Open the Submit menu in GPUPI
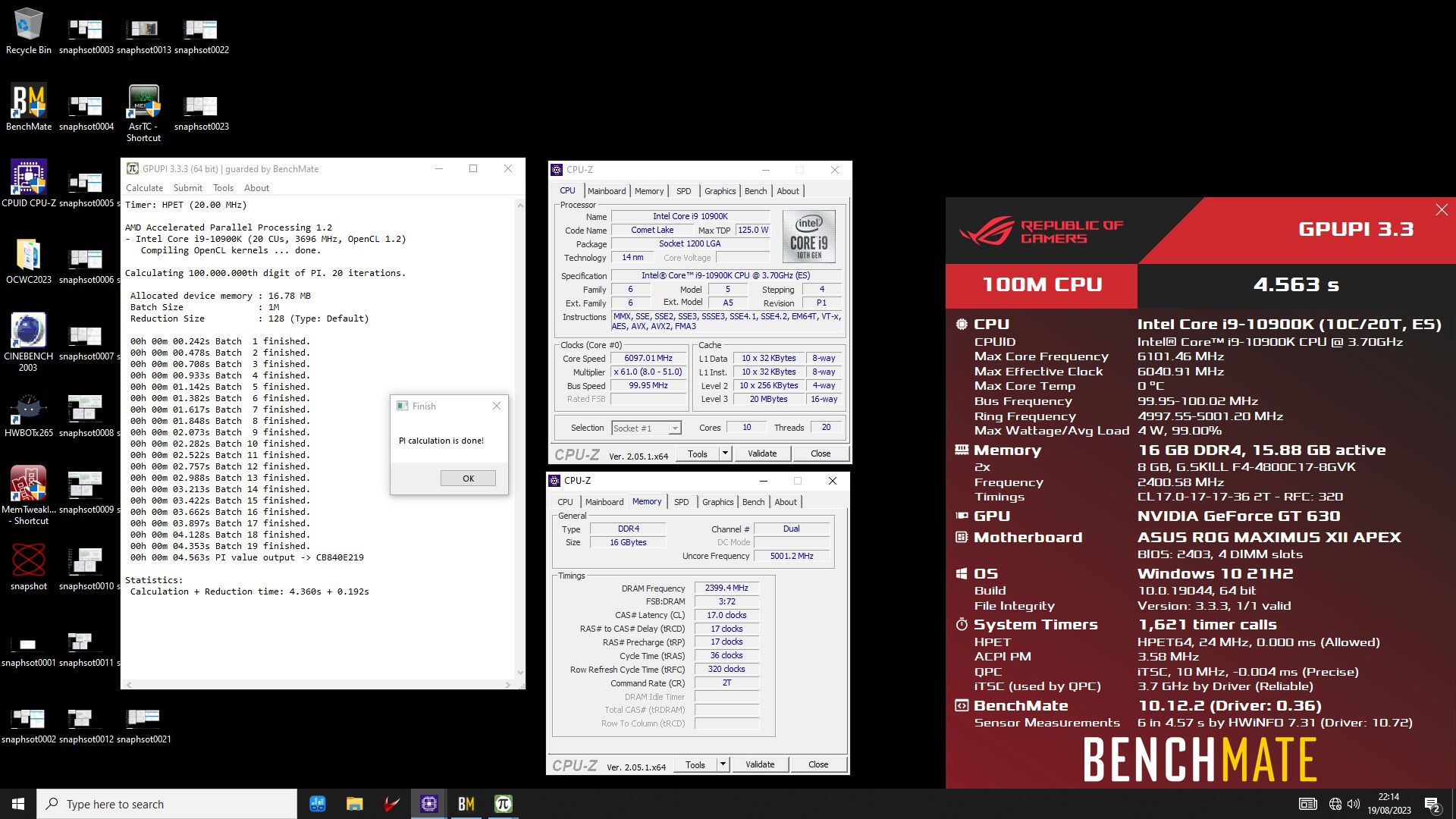The image size is (1456, 819). click(187, 188)
